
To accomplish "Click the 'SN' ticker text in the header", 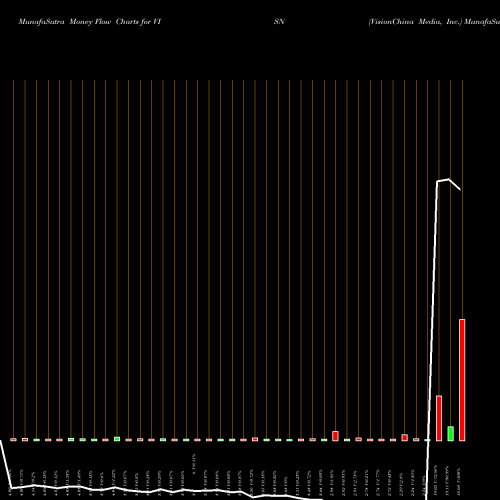I will pyautogui.click(x=279, y=22).
